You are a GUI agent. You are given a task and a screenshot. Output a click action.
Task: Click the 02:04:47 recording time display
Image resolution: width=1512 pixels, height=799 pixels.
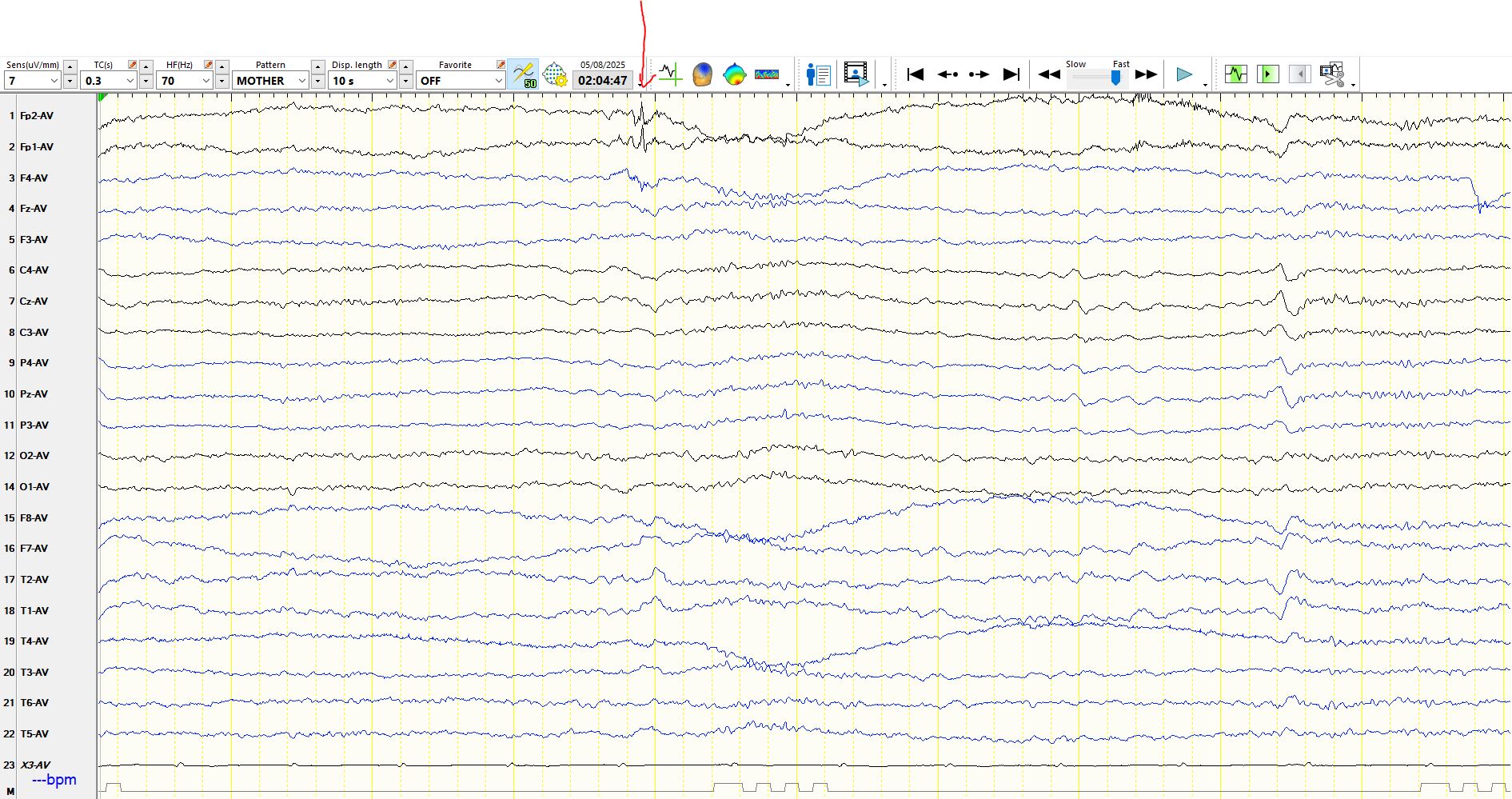603,81
